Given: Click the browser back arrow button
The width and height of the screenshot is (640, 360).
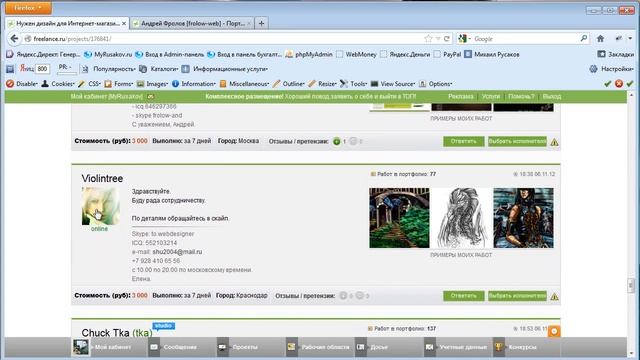Looking at the screenshot, I should click(14, 39).
